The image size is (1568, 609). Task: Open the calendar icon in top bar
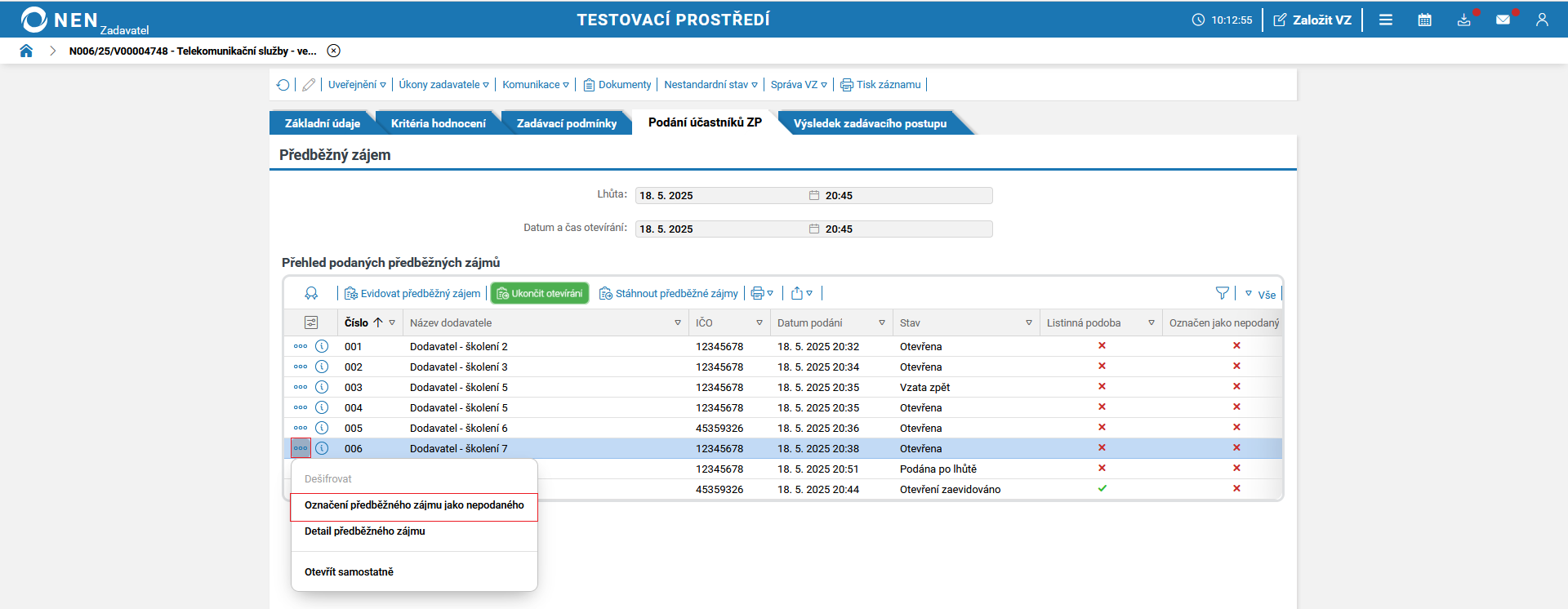[1424, 20]
